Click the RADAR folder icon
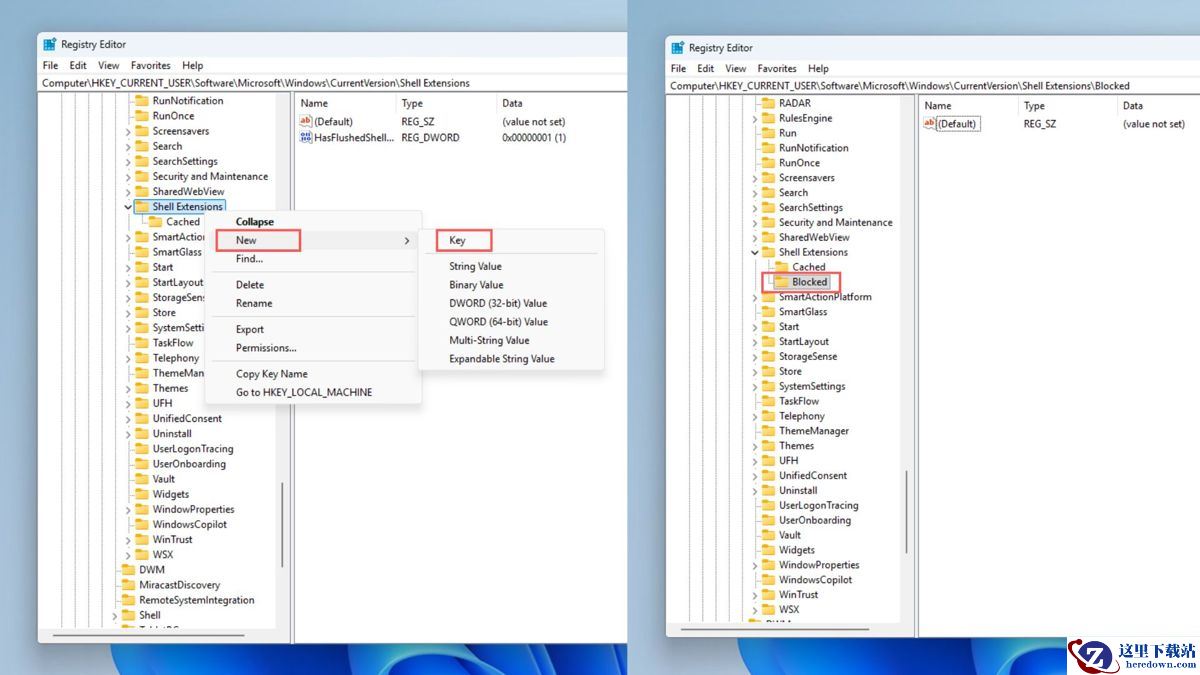This screenshot has width=1200, height=675. [x=768, y=103]
